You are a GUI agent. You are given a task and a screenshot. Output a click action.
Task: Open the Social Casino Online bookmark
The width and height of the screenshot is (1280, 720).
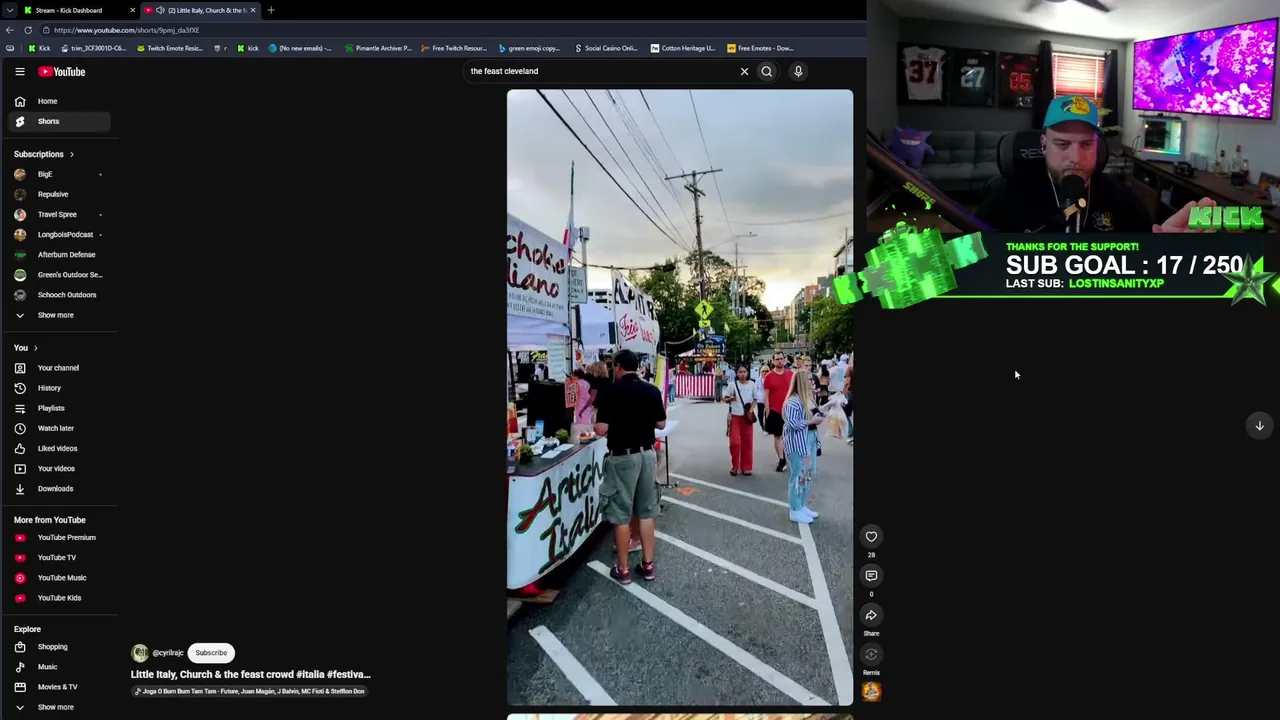point(606,48)
